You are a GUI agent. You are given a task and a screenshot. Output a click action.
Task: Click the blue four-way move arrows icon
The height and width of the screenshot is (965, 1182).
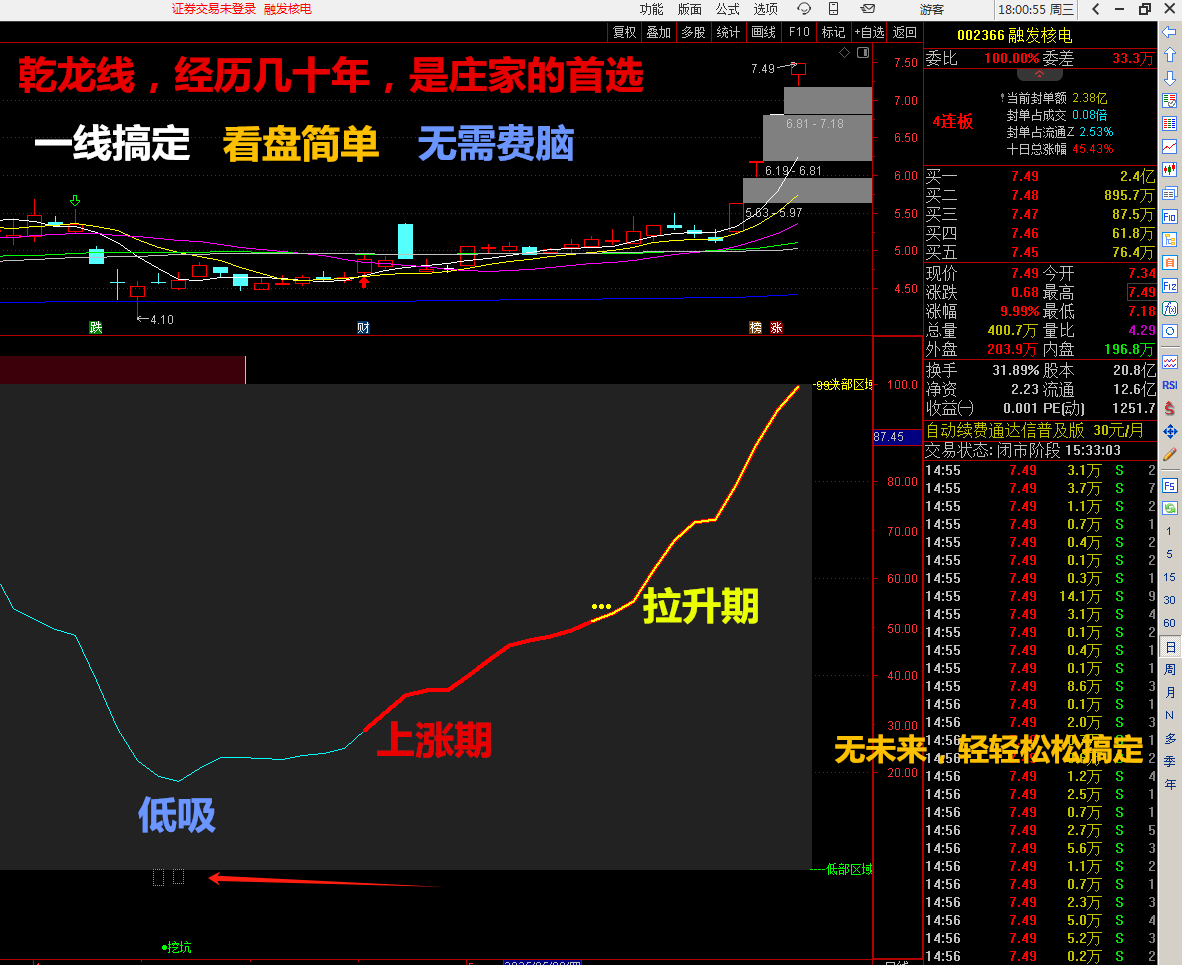1169,431
